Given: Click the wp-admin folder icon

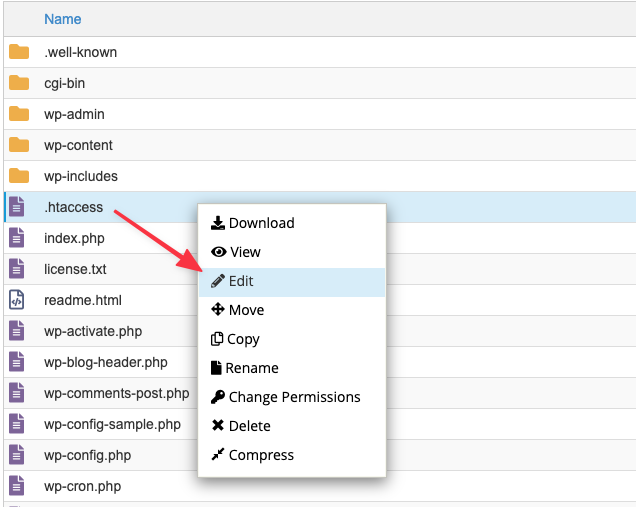Looking at the screenshot, I should tap(19, 114).
